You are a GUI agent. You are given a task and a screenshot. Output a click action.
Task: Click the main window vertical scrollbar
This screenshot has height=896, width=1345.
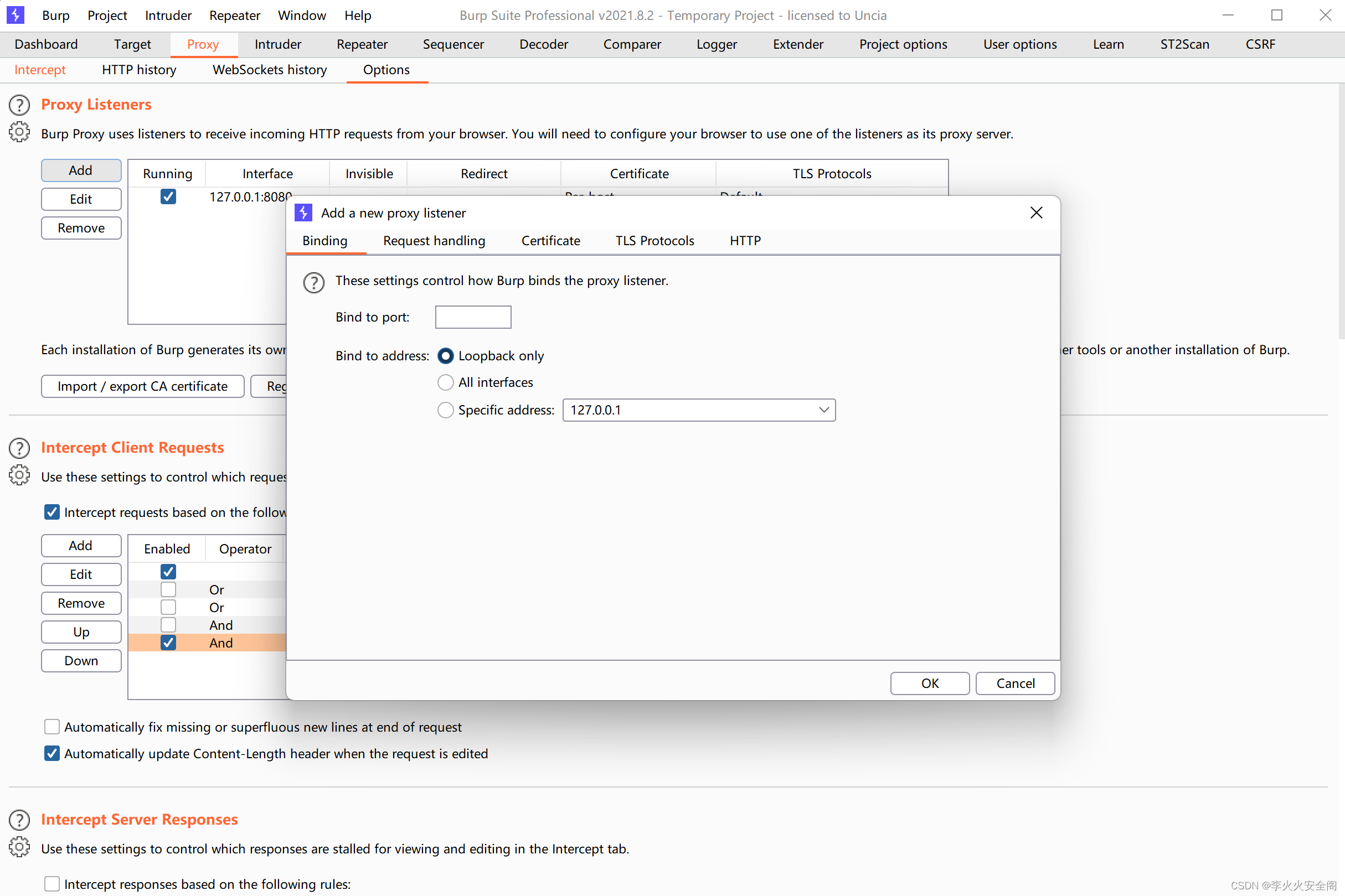1341,211
